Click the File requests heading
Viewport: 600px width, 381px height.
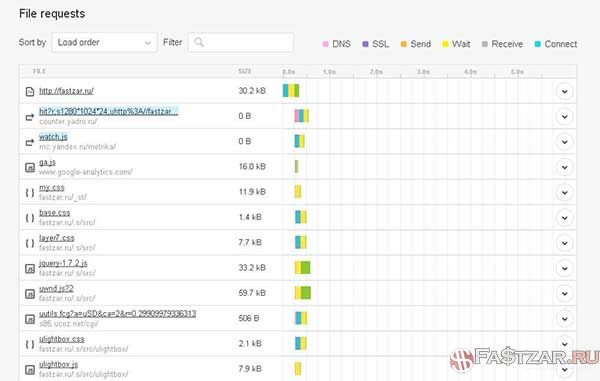click(52, 14)
